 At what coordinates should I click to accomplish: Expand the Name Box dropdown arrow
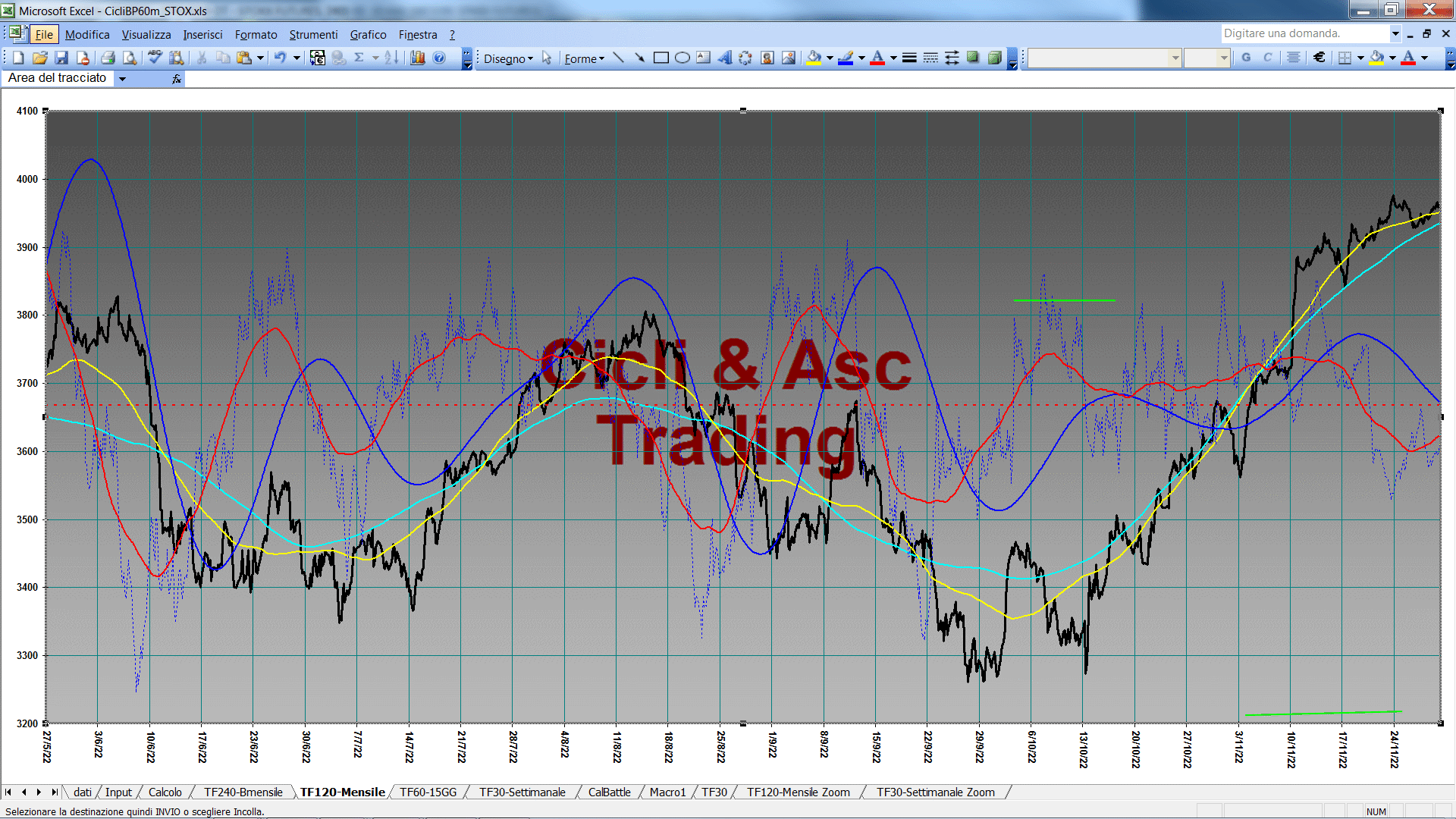122,78
